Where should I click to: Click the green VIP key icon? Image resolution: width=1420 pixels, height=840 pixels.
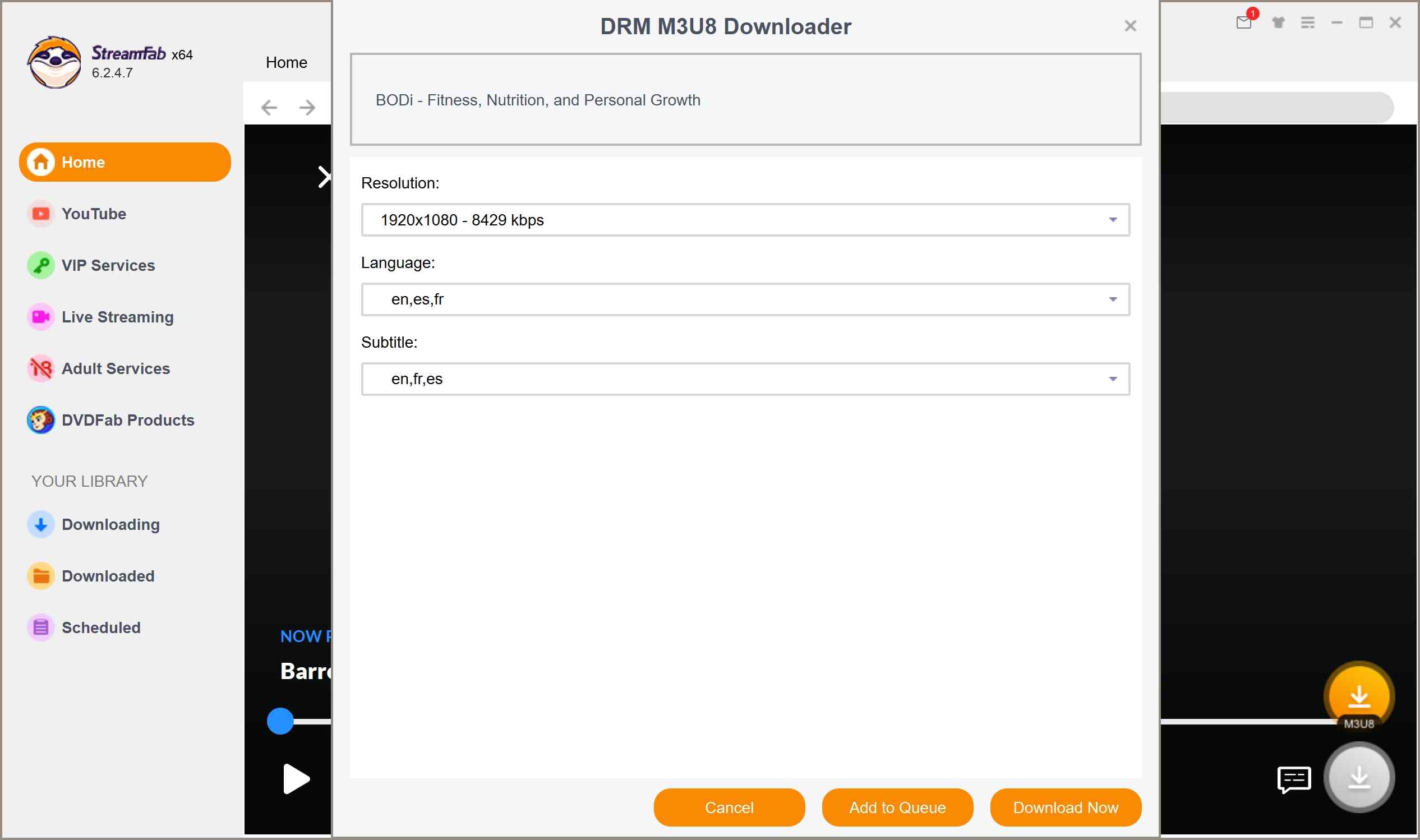click(41, 265)
